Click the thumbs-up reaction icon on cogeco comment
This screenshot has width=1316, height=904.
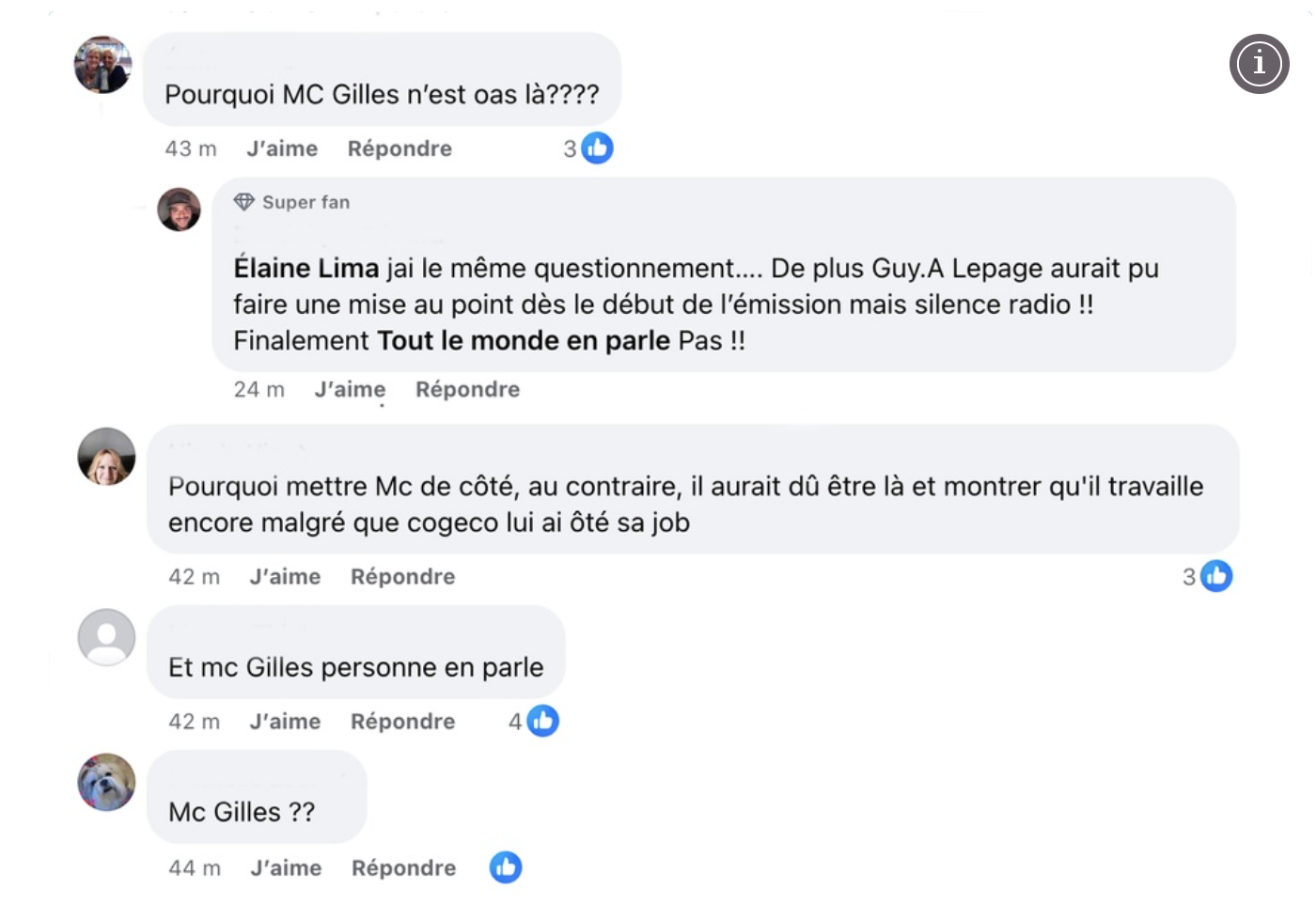coord(1216,576)
